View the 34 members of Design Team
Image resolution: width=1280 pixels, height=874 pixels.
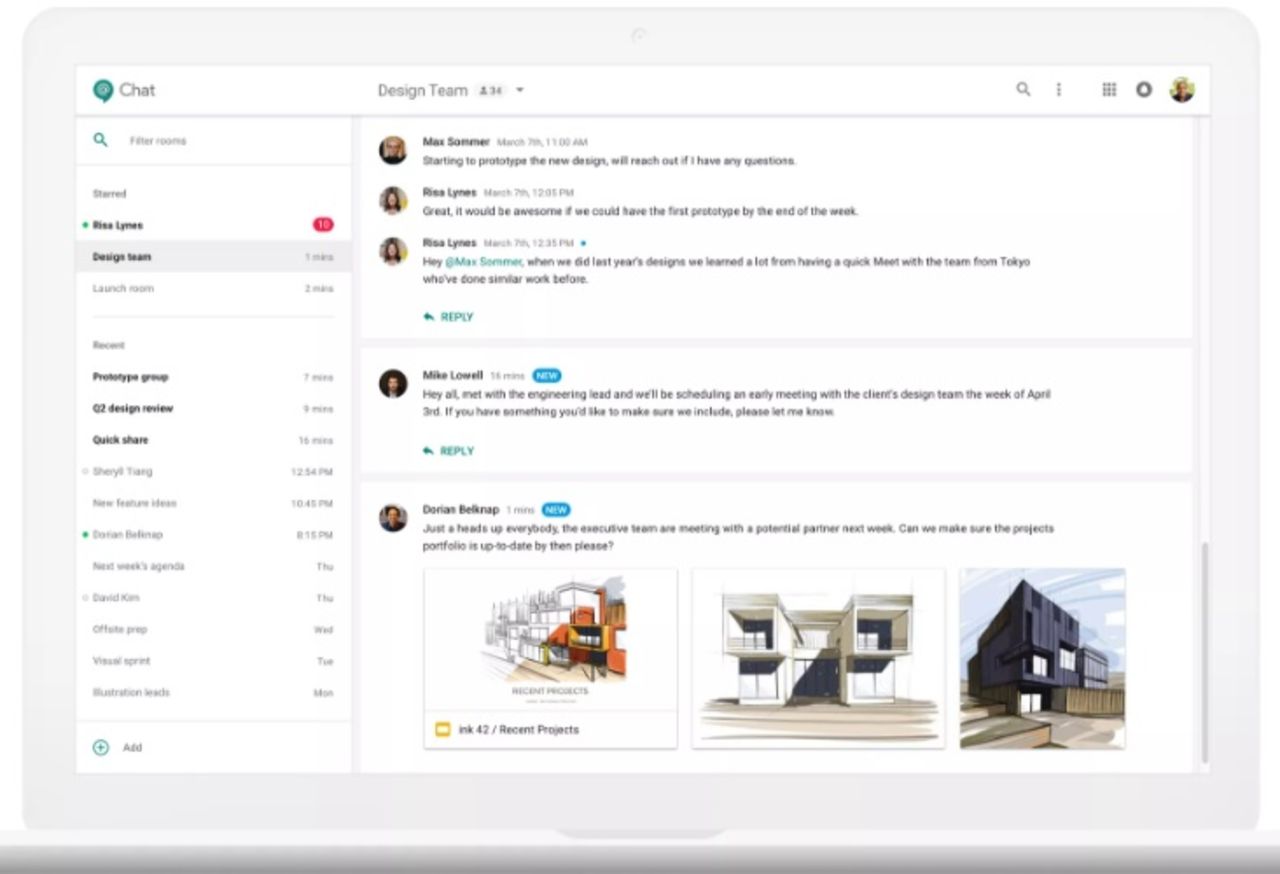[492, 89]
